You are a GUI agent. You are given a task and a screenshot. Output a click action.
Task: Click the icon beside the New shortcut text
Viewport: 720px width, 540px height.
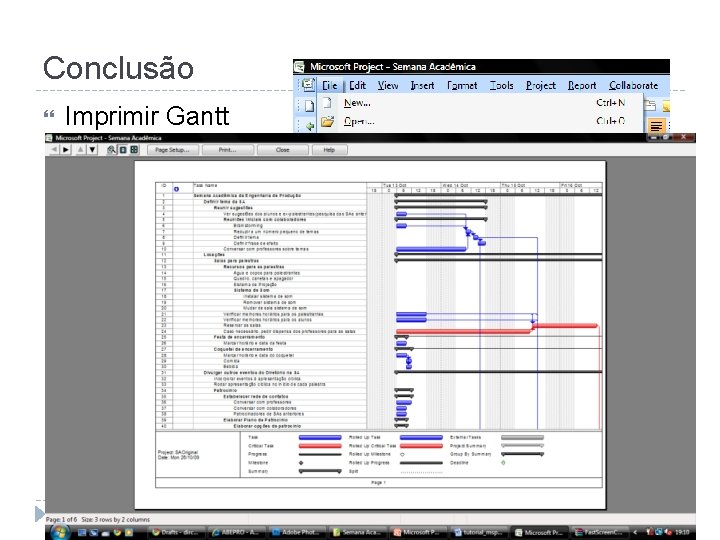650,106
